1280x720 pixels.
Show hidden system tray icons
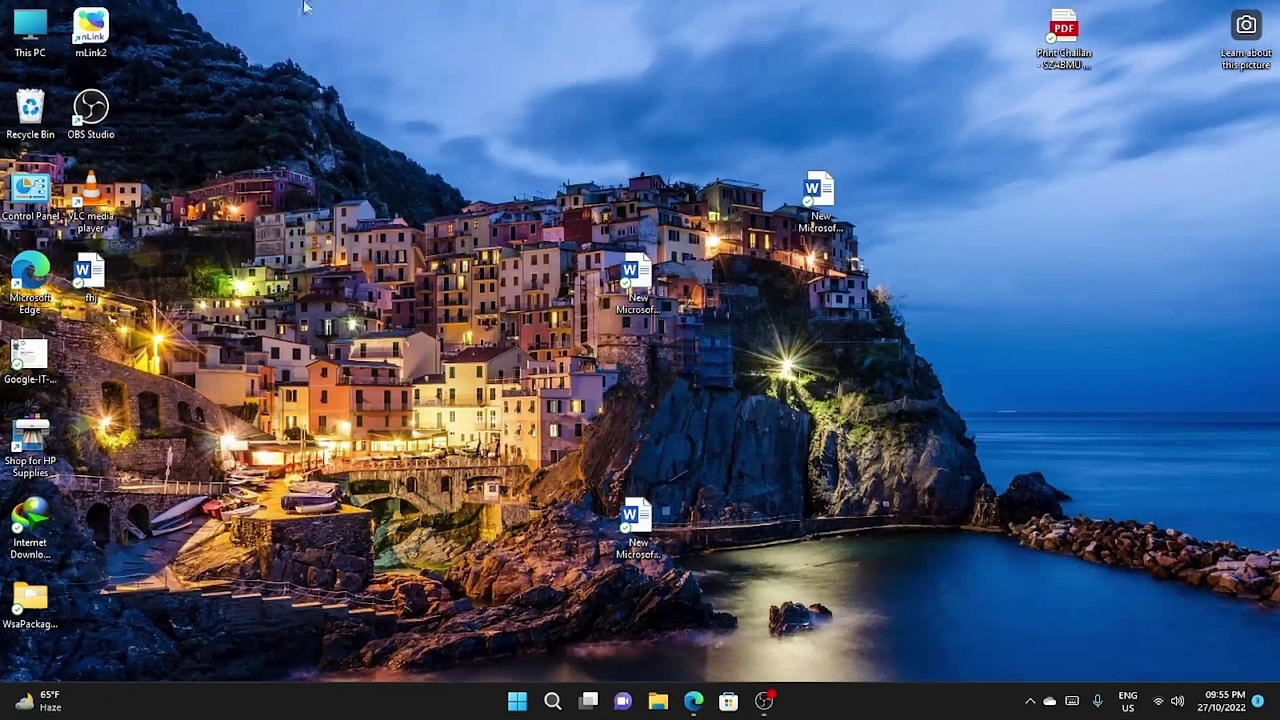[x=1030, y=701]
